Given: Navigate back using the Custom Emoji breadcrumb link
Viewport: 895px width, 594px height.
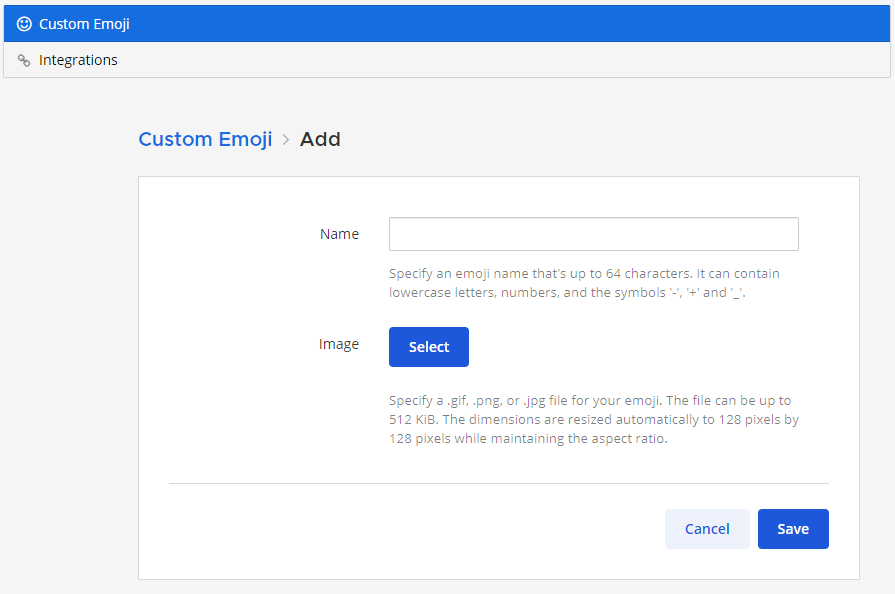Looking at the screenshot, I should pyautogui.click(x=205, y=139).
